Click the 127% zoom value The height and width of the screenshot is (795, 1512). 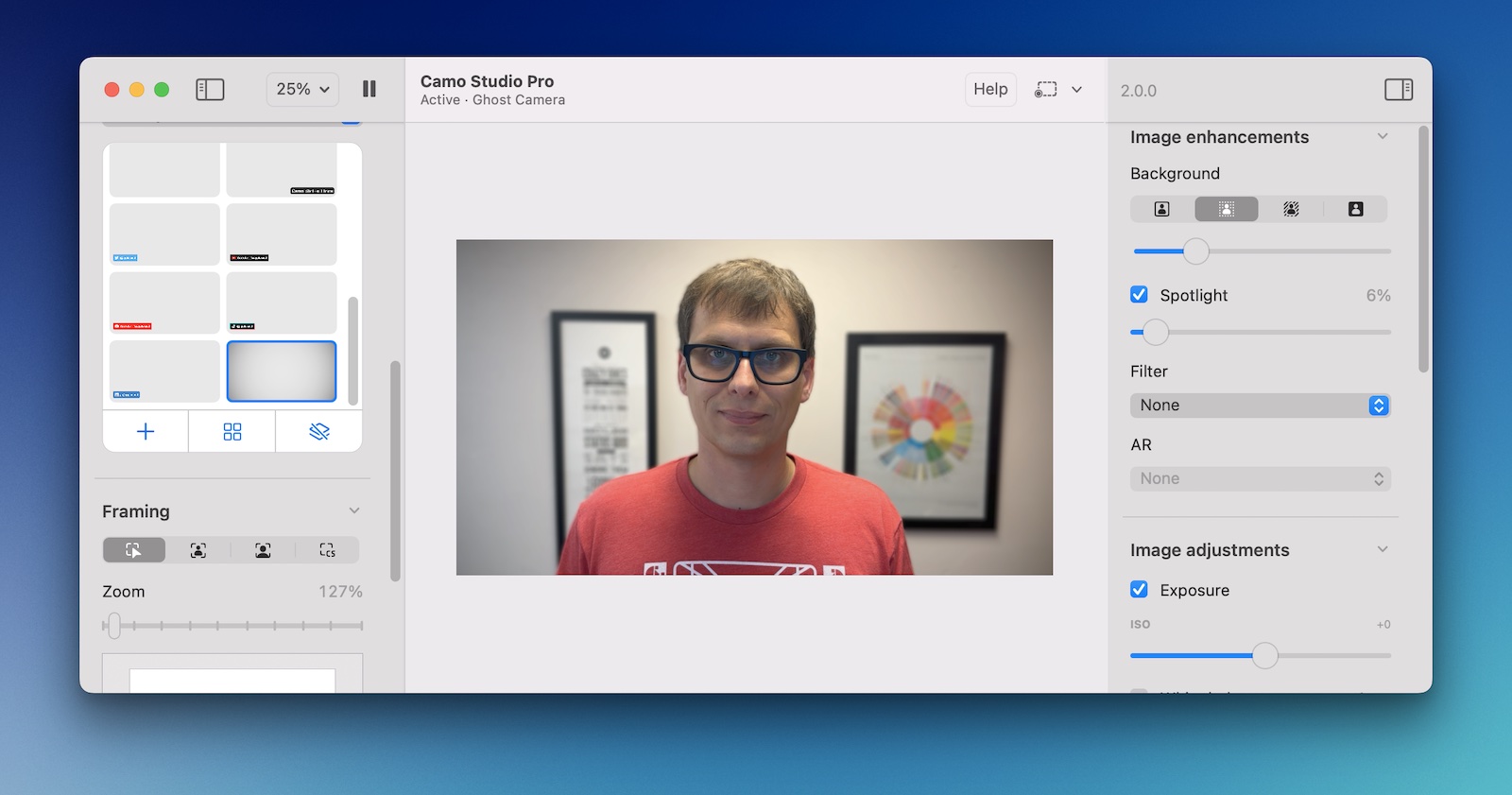click(340, 592)
